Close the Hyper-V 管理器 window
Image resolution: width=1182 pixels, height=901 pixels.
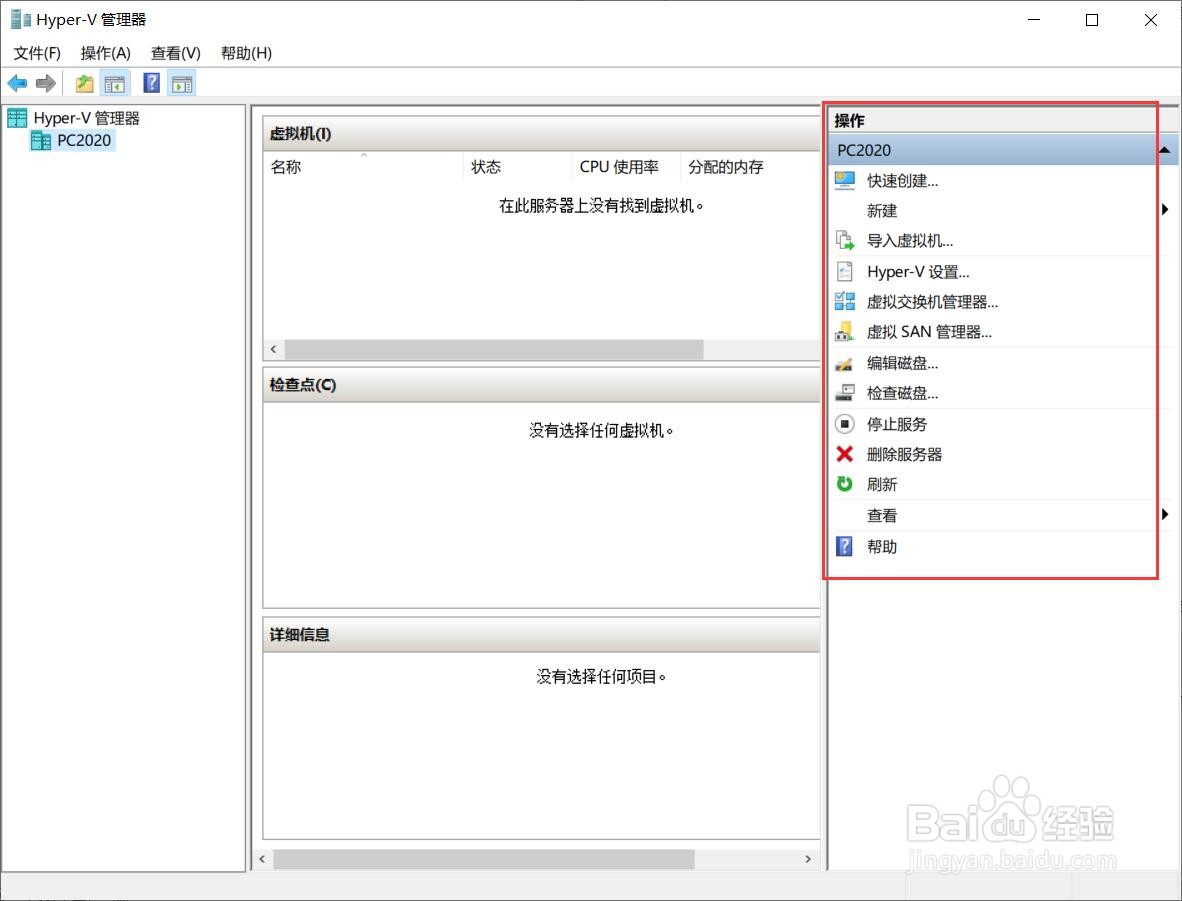[1150, 20]
